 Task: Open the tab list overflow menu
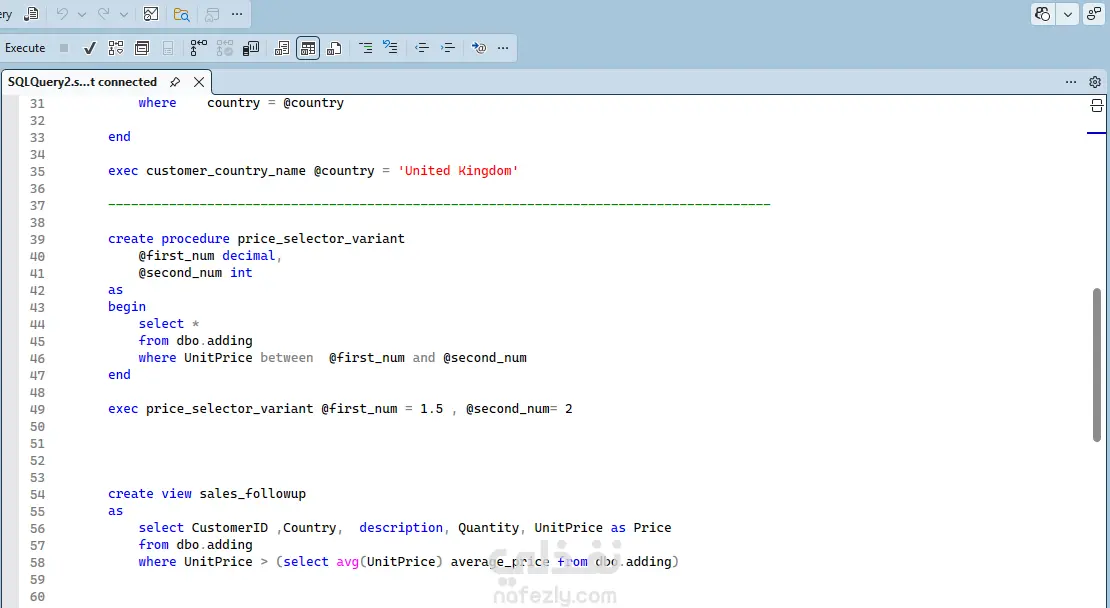[1071, 82]
